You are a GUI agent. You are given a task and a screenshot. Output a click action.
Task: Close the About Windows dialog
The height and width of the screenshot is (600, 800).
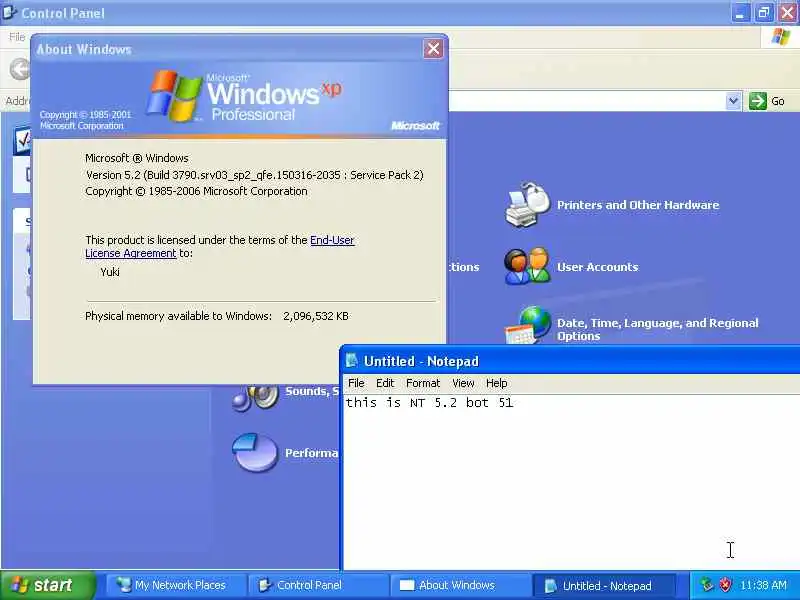(433, 49)
